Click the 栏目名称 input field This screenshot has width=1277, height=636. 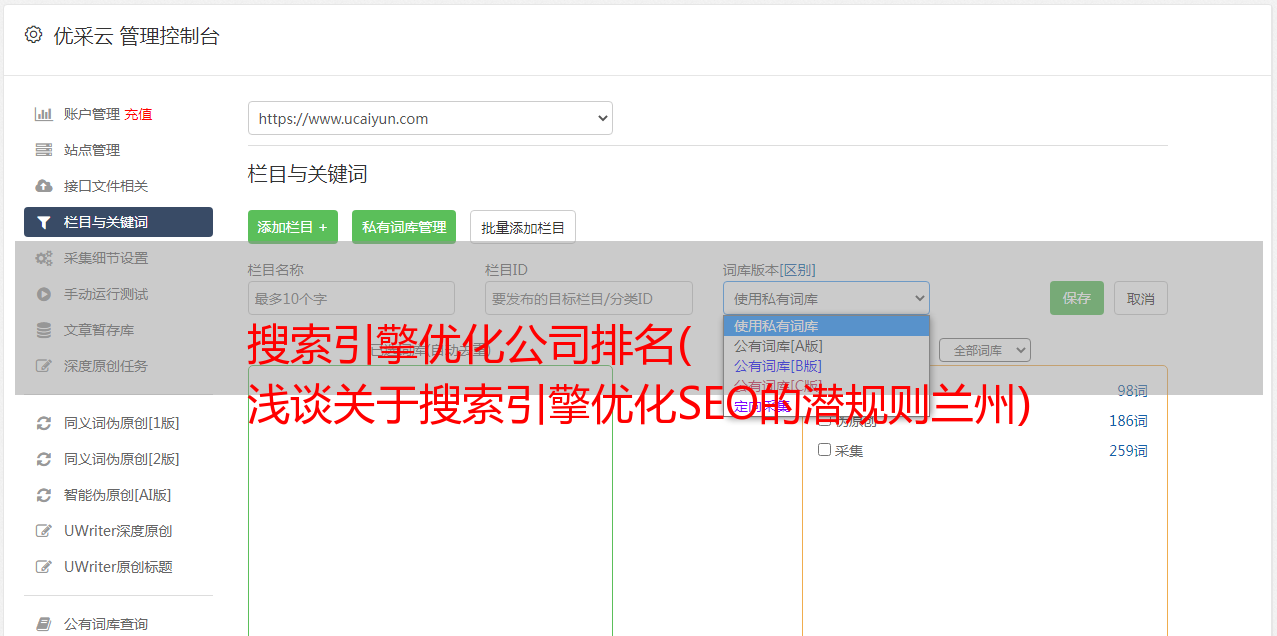(x=351, y=298)
